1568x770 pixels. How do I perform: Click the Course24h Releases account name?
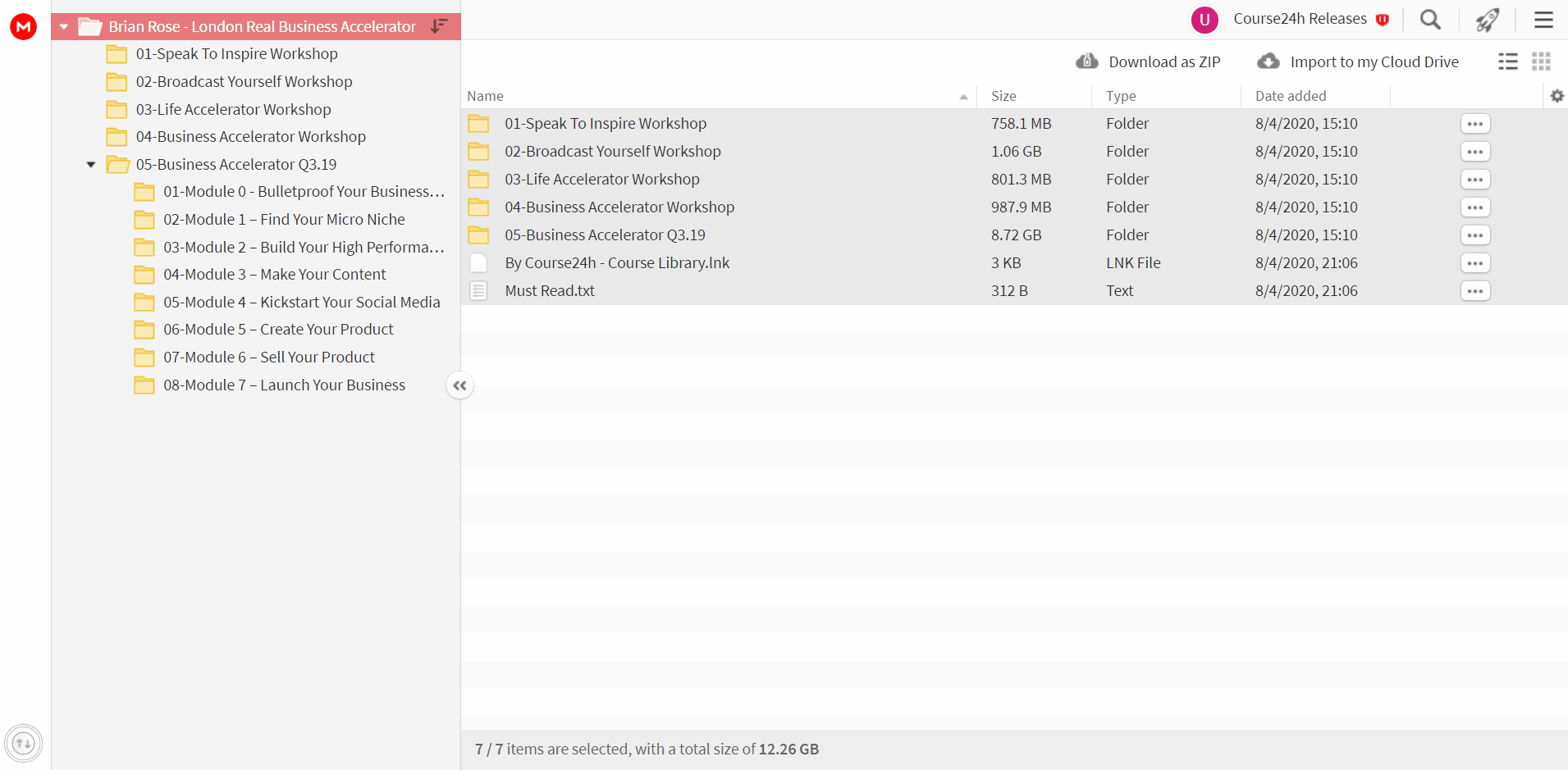[1301, 19]
